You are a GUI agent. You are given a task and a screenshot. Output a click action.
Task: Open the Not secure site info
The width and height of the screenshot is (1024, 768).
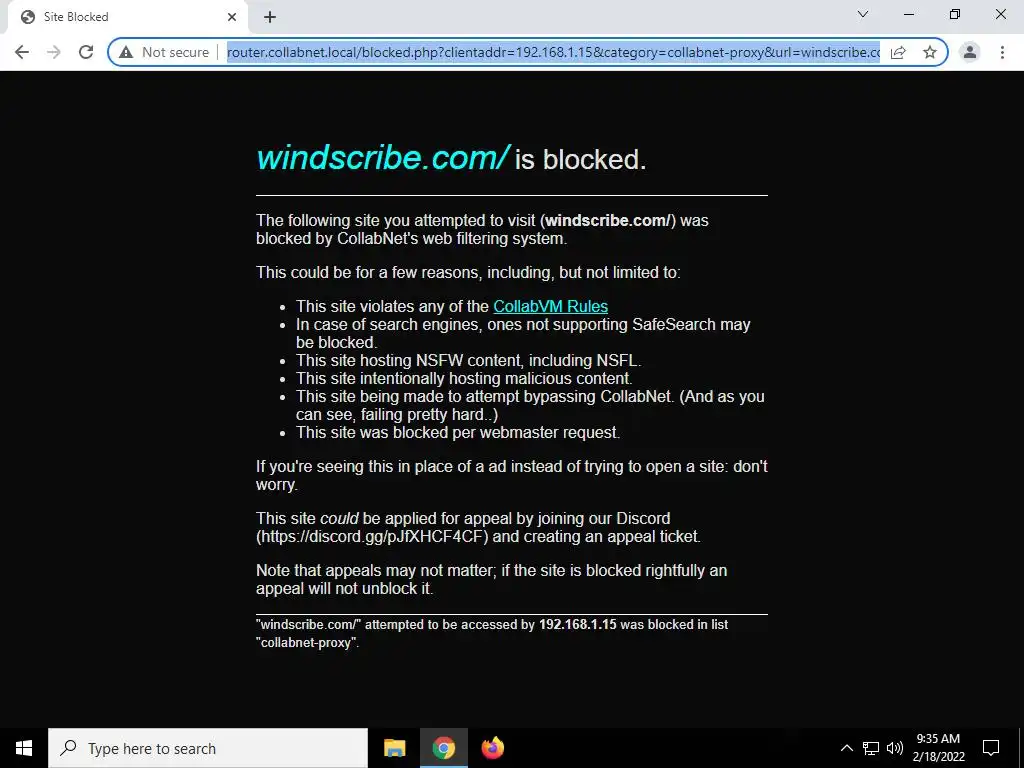point(165,52)
